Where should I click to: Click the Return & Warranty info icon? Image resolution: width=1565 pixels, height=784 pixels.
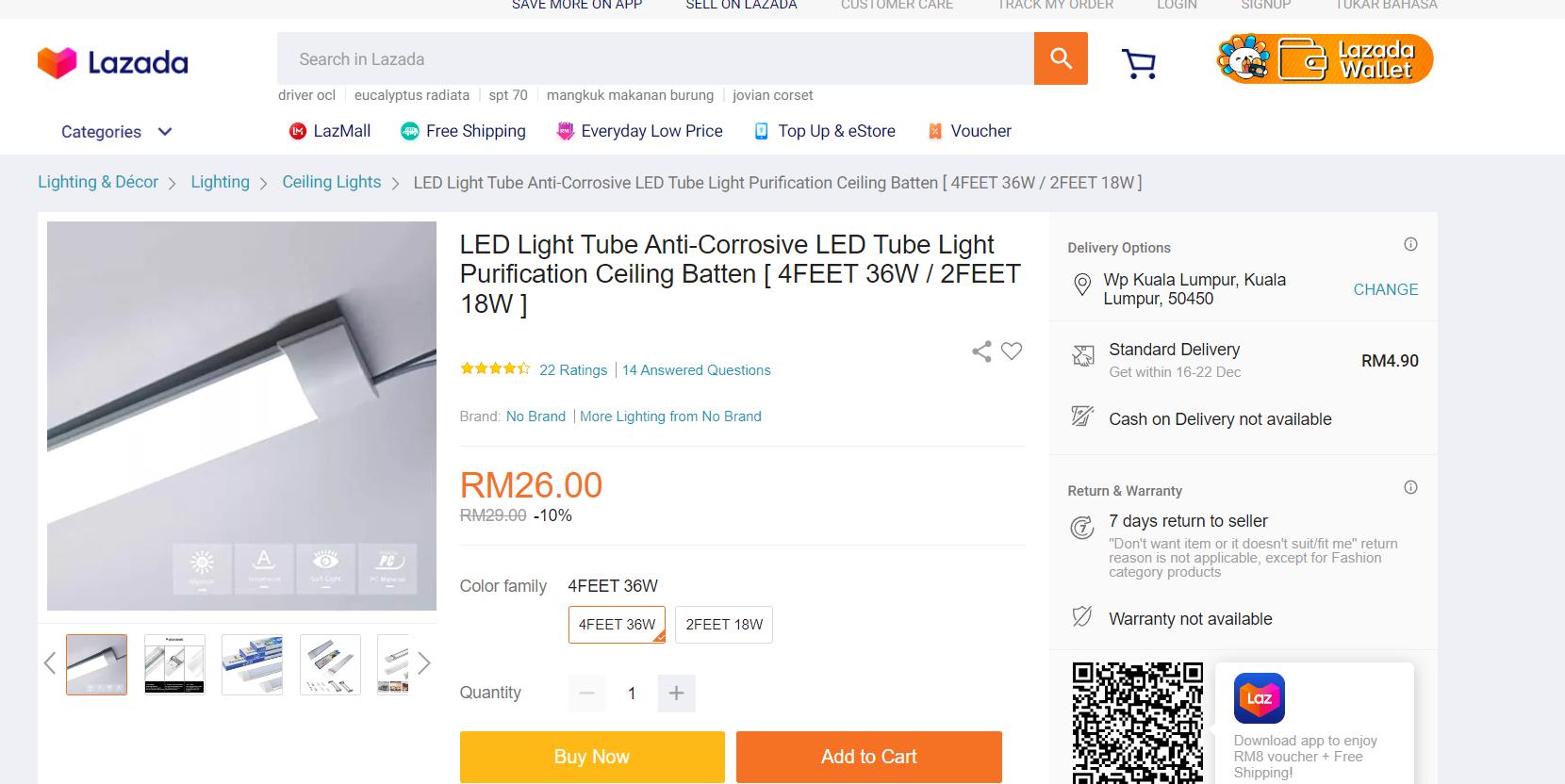(x=1410, y=488)
